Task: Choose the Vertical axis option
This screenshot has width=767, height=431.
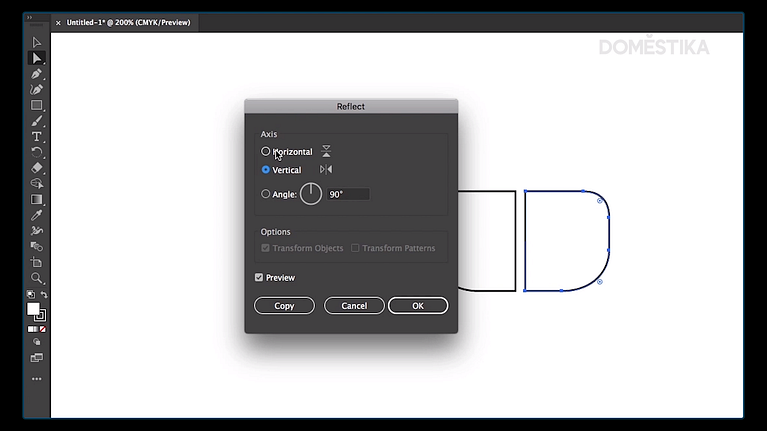Action: pos(266,170)
